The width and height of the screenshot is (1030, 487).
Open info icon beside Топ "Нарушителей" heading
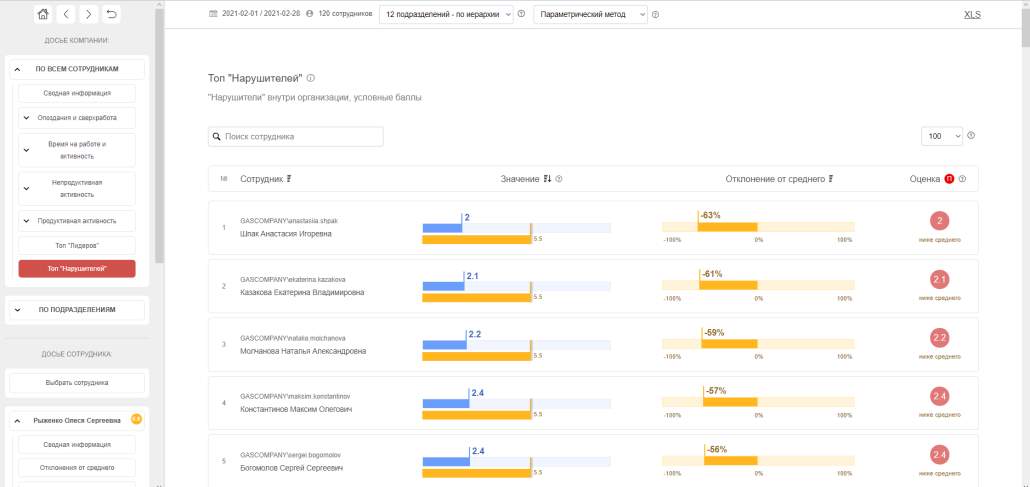pos(311,78)
